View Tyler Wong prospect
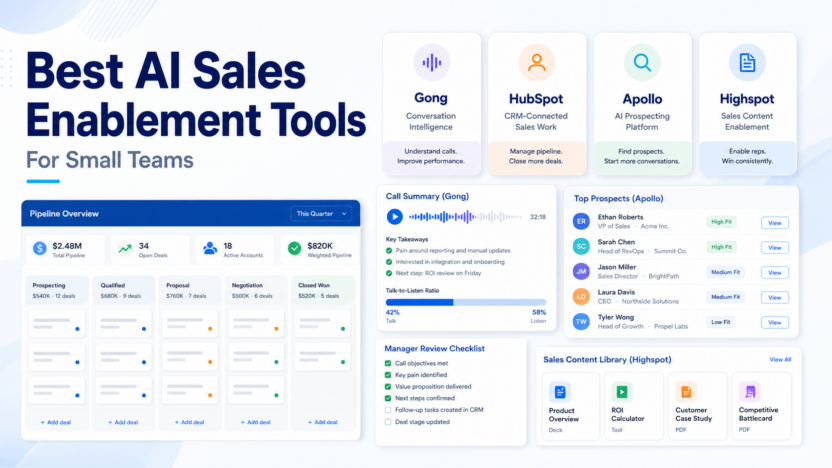 point(775,323)
